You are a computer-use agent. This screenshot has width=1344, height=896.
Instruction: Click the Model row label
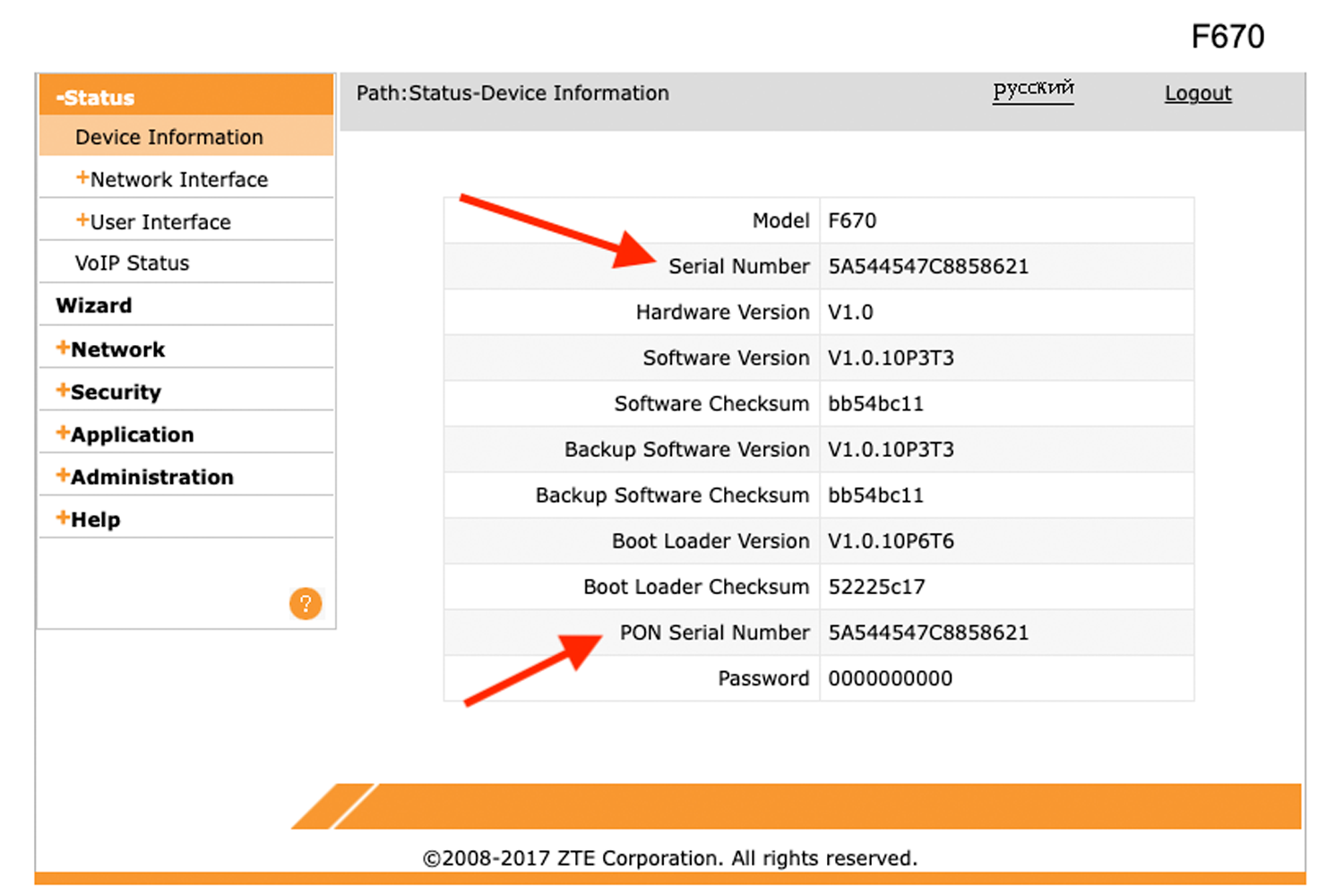click(780, 220)
